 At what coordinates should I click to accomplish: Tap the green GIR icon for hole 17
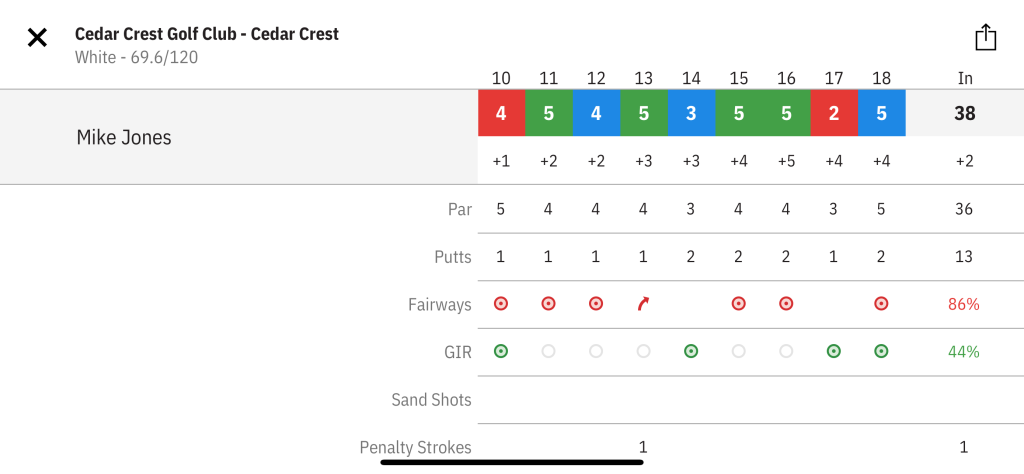tap(833, 351)
